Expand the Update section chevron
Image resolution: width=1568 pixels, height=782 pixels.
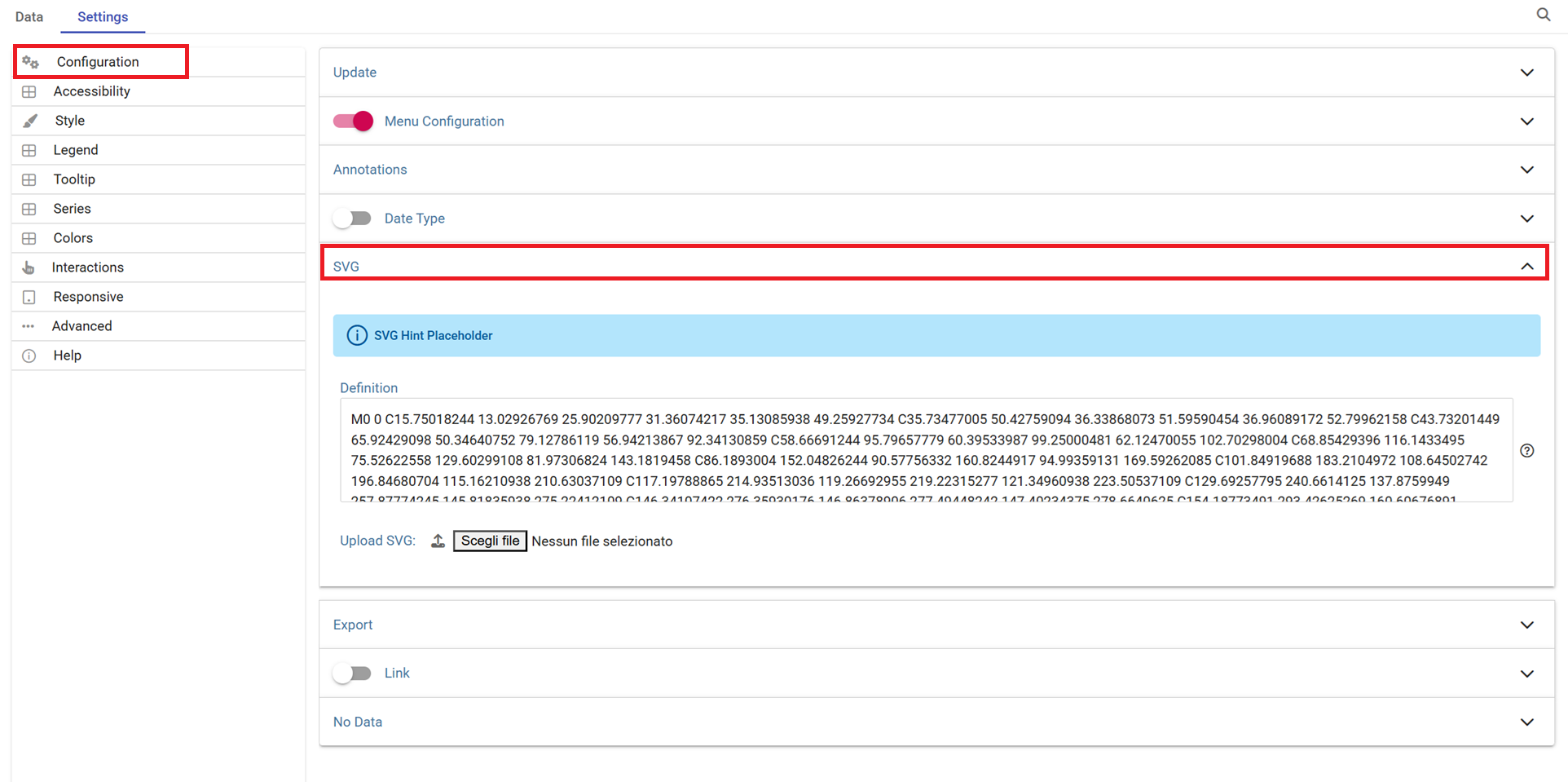[1527, 73]
